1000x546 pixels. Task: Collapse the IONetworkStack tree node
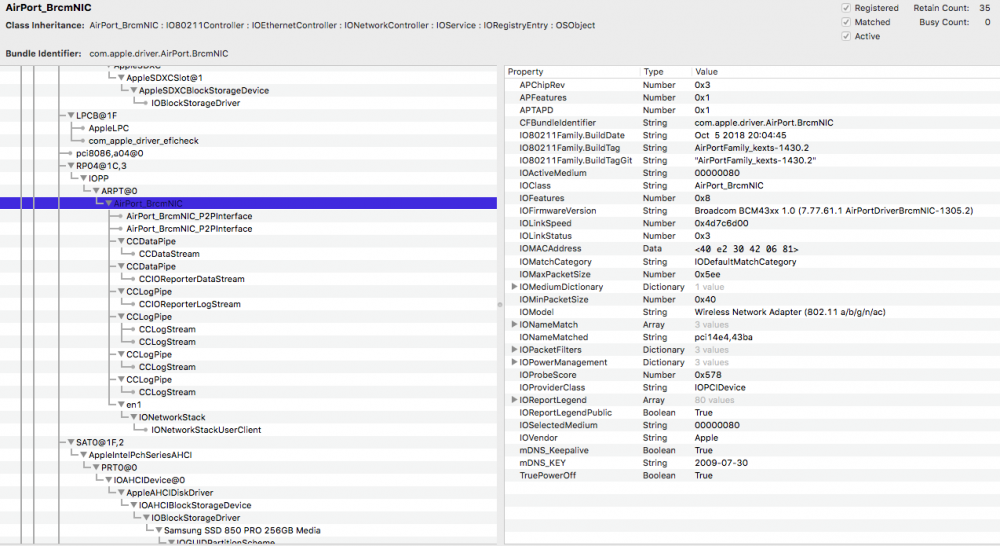134,417
